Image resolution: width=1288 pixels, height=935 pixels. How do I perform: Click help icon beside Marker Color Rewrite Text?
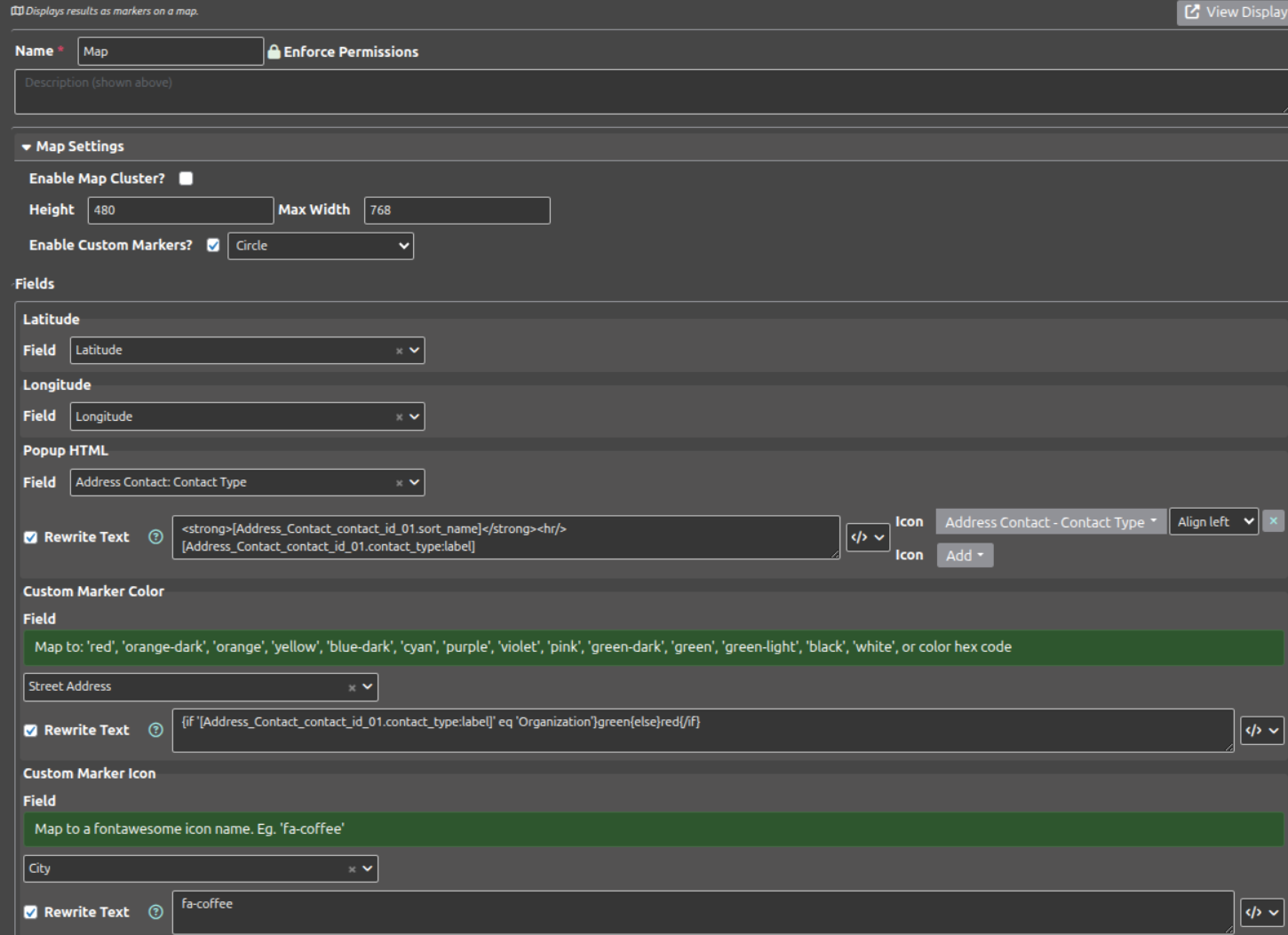click(155, 730)
